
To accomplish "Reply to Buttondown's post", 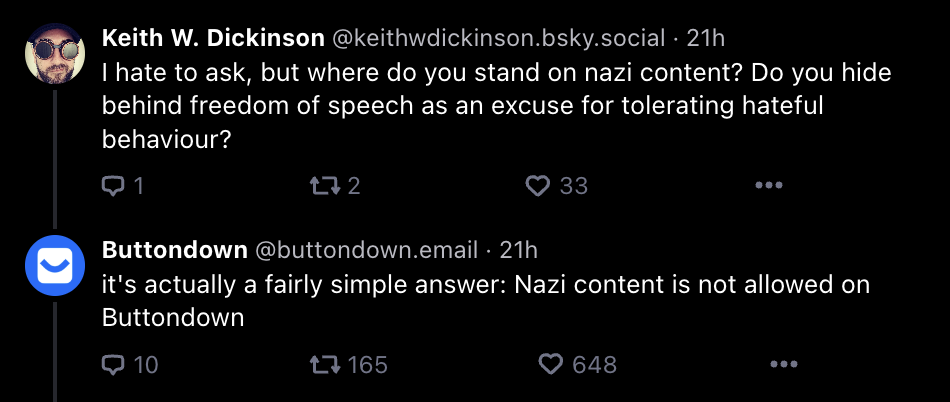I will (x=114, y=365).
